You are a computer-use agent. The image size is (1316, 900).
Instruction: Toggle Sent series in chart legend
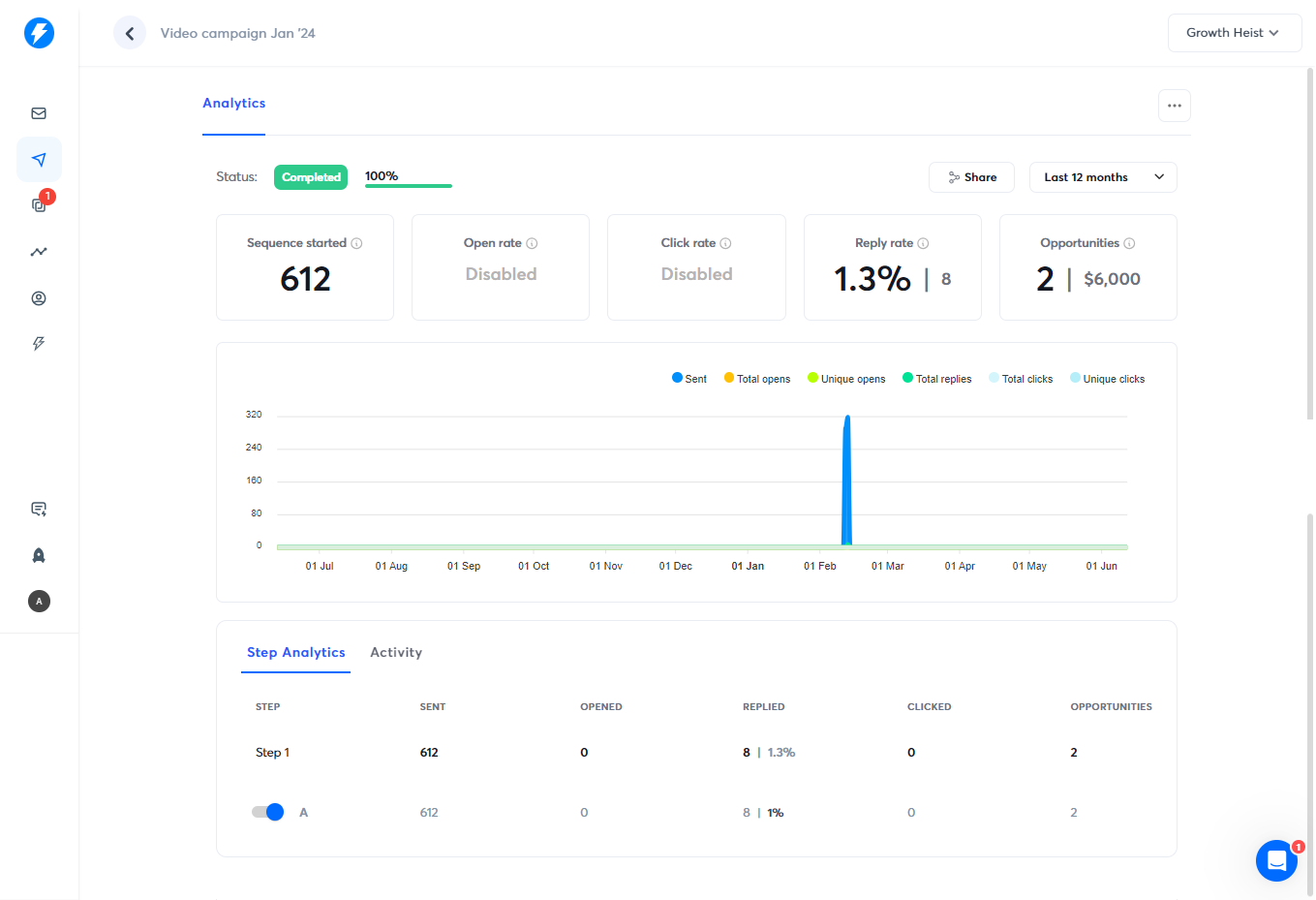pyautogui.click(x=689, y=379)
